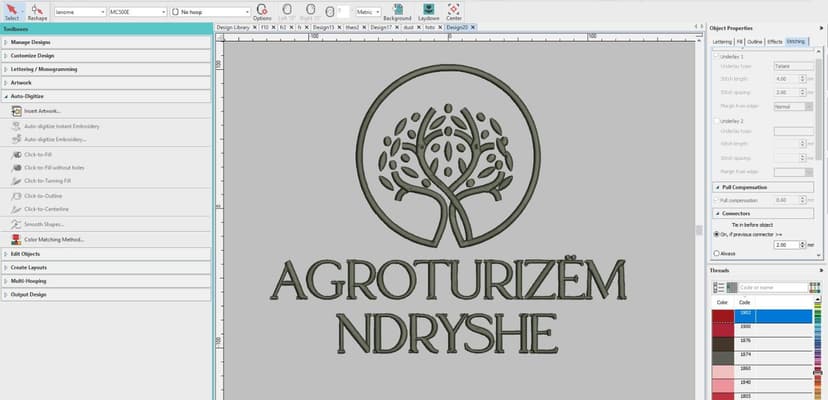Switch to the Lettering properties tab
The height and width of the screenshot is (400, 828).
coord(722,42)
